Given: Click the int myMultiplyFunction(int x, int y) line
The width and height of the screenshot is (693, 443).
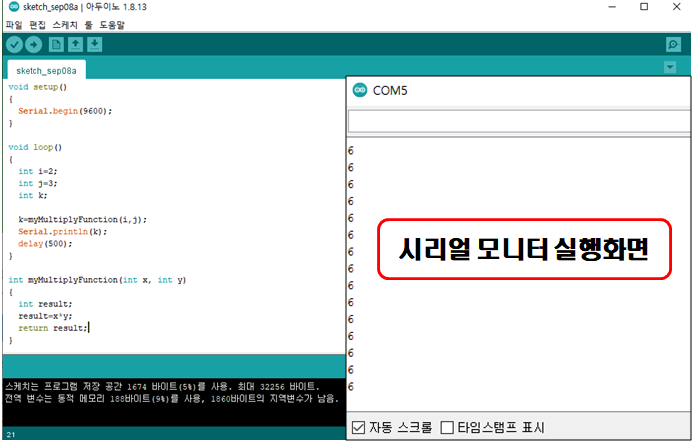Looking at the screenshot, I should click(97, 280).
